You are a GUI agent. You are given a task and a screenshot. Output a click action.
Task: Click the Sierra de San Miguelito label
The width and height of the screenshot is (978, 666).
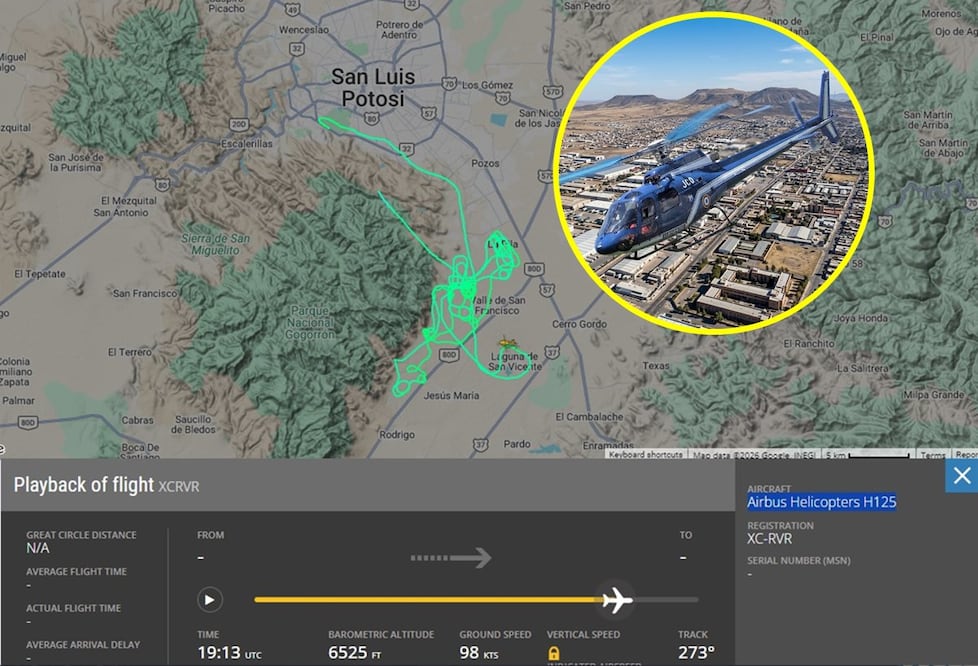215,244
